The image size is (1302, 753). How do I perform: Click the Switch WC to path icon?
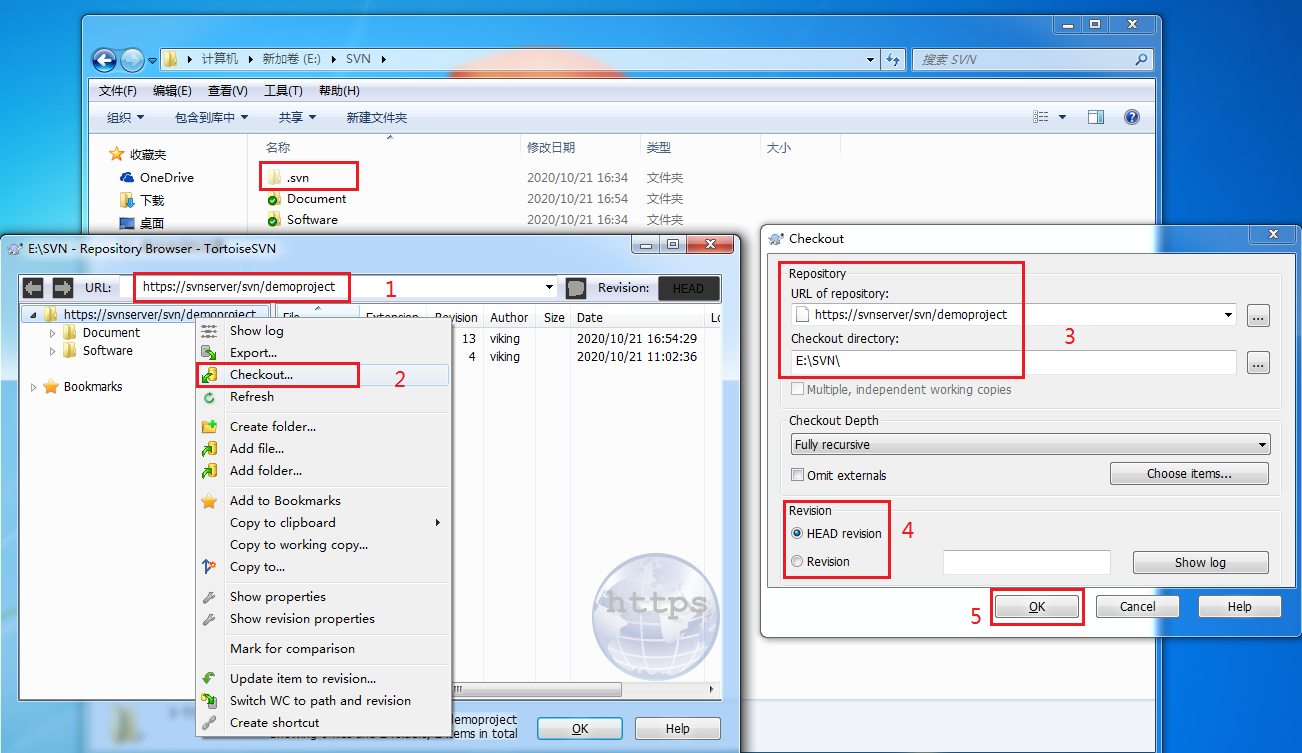[209, 701]
